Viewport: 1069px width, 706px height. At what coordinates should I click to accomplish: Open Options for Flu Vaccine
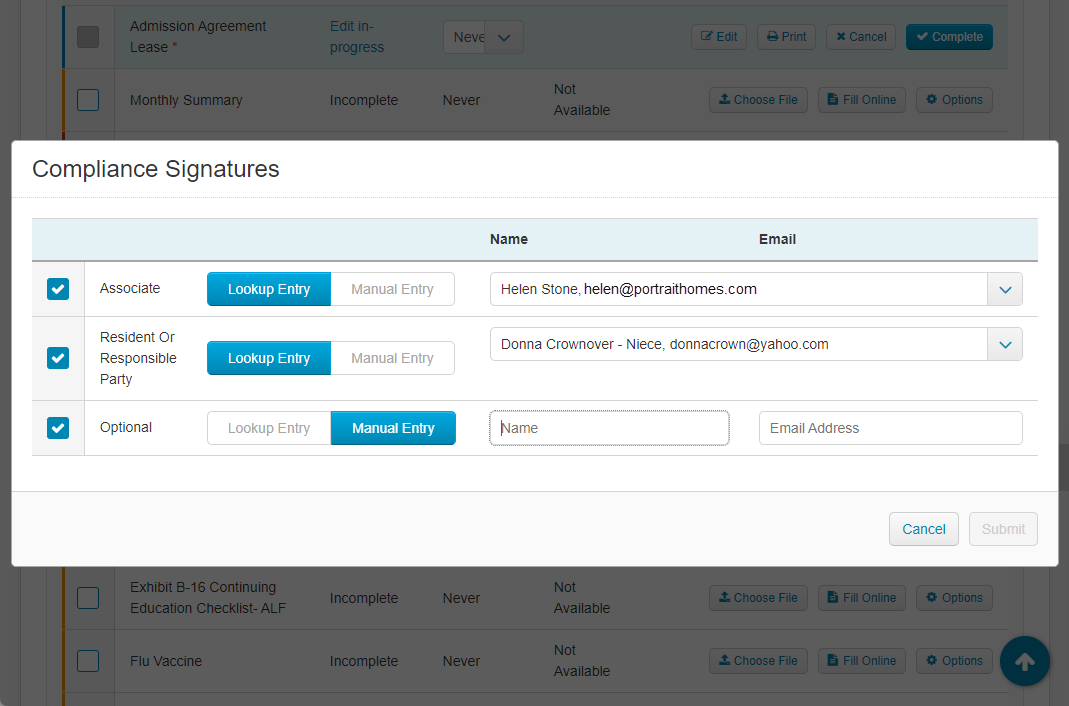pos(954,660)
